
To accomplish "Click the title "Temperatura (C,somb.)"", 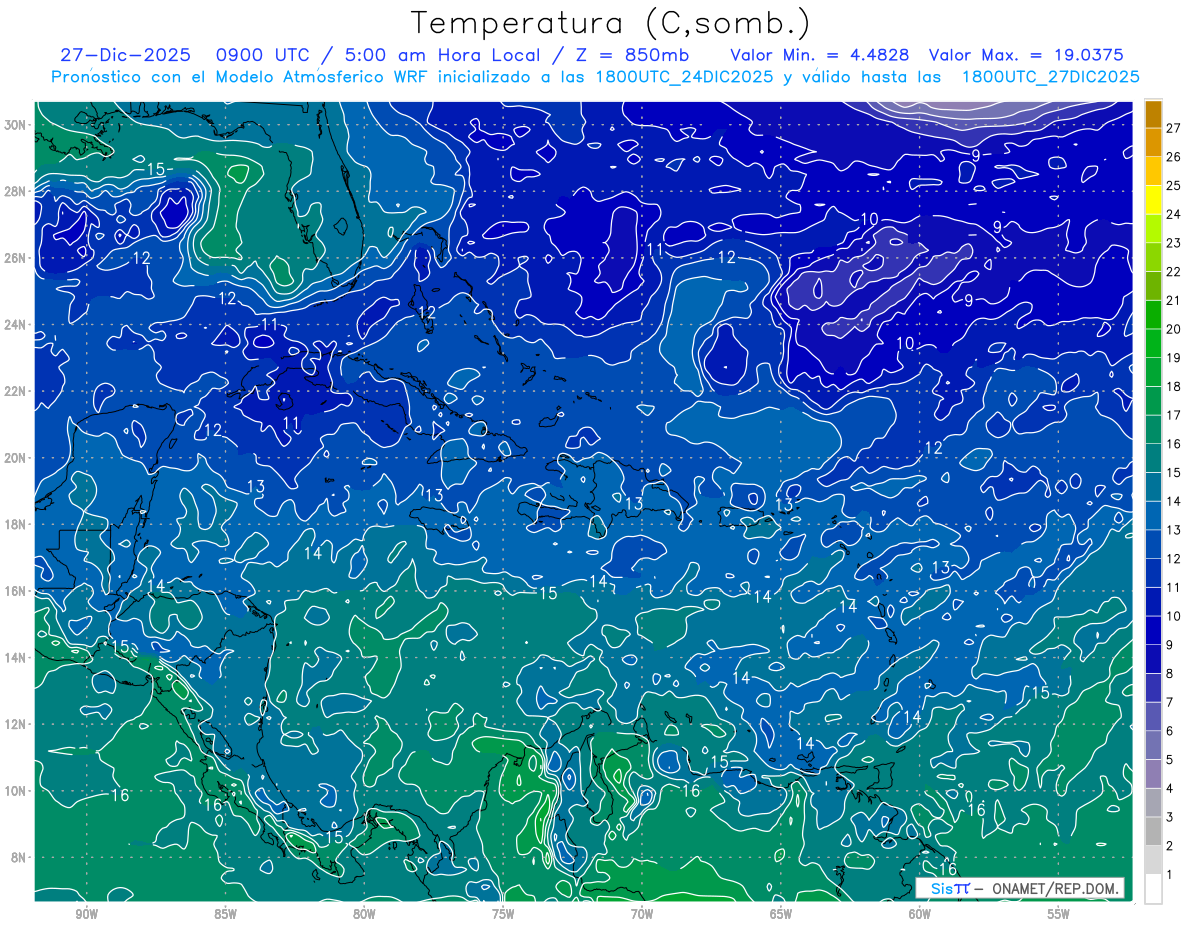I will coord(611,23).
